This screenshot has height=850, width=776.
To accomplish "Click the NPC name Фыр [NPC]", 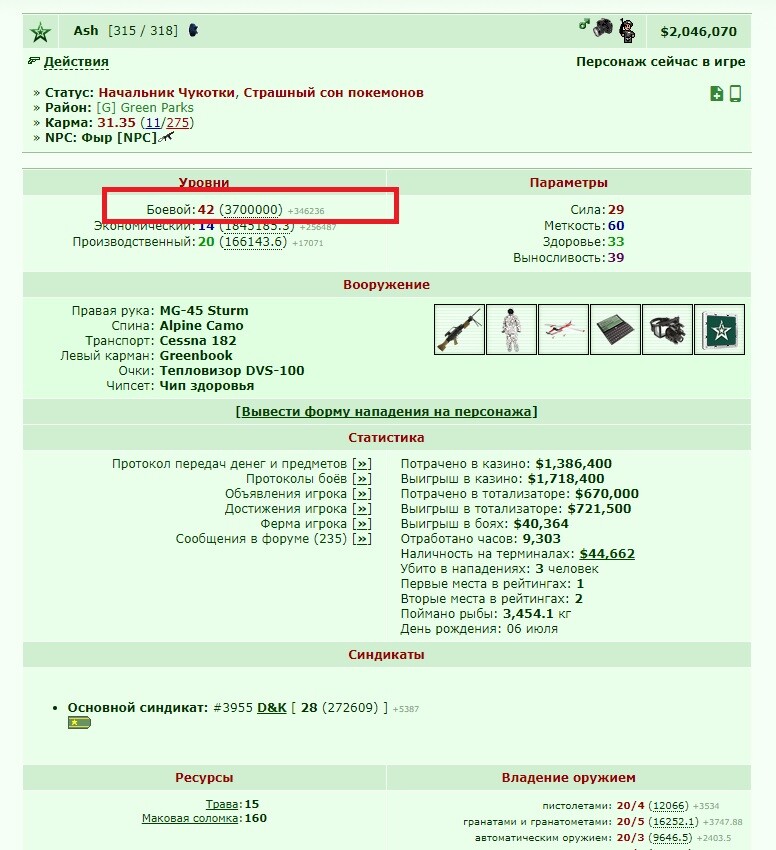I will pos(119,138).
